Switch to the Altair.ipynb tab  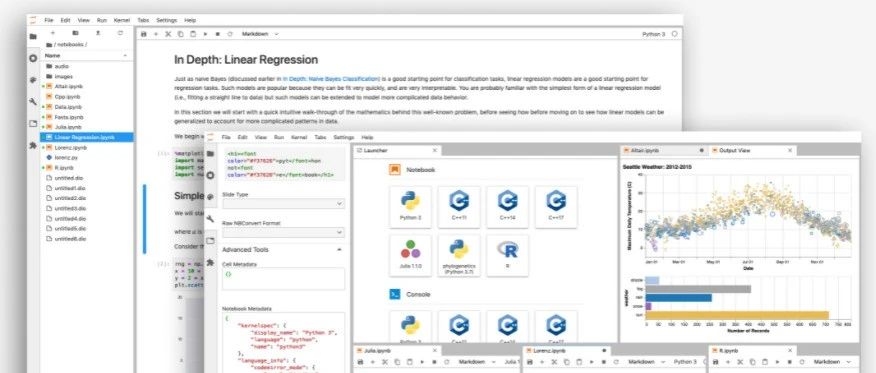[664, 150]
